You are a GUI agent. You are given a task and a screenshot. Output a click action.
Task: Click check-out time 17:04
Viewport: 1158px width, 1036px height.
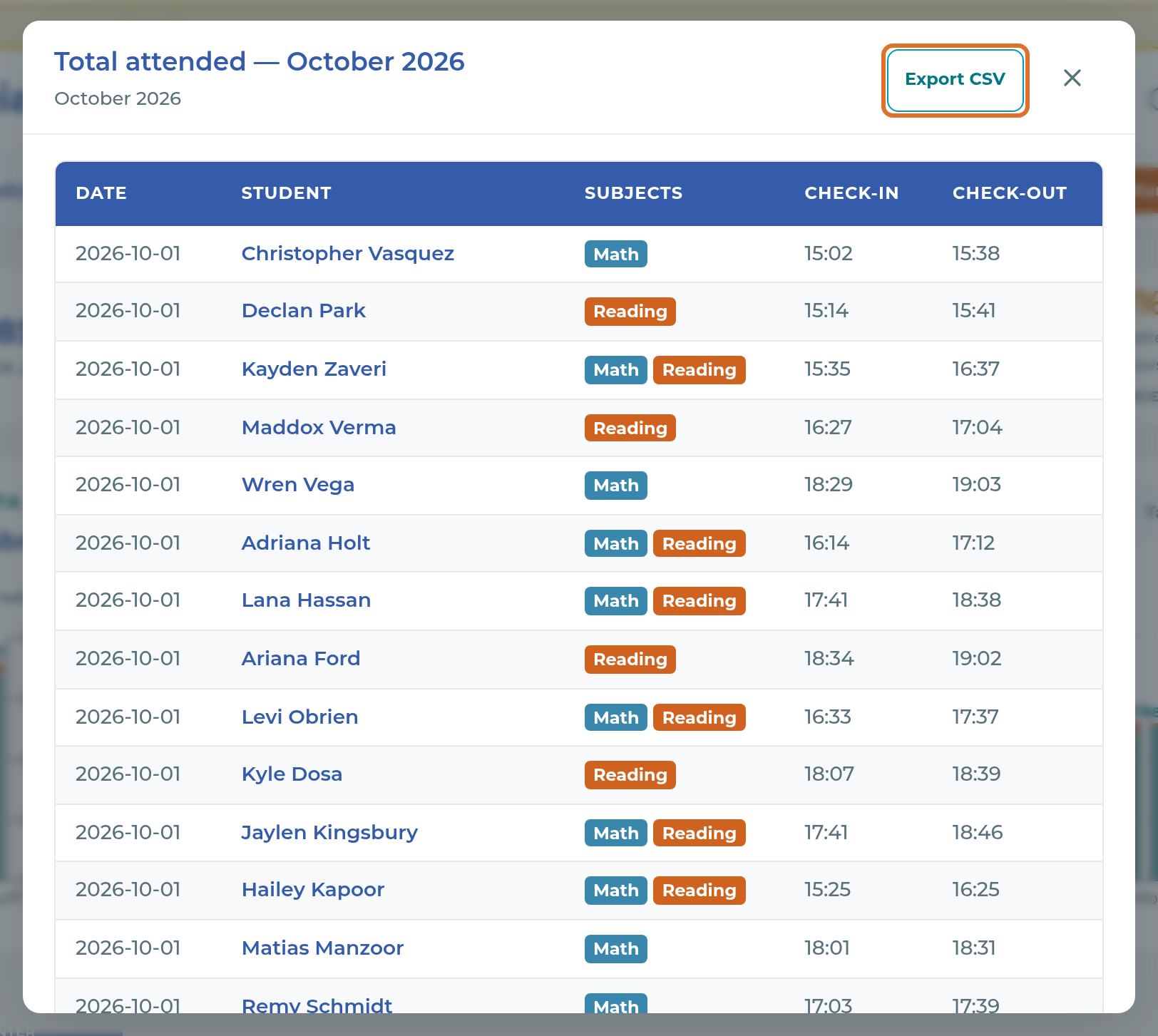[x=978, y=428]
